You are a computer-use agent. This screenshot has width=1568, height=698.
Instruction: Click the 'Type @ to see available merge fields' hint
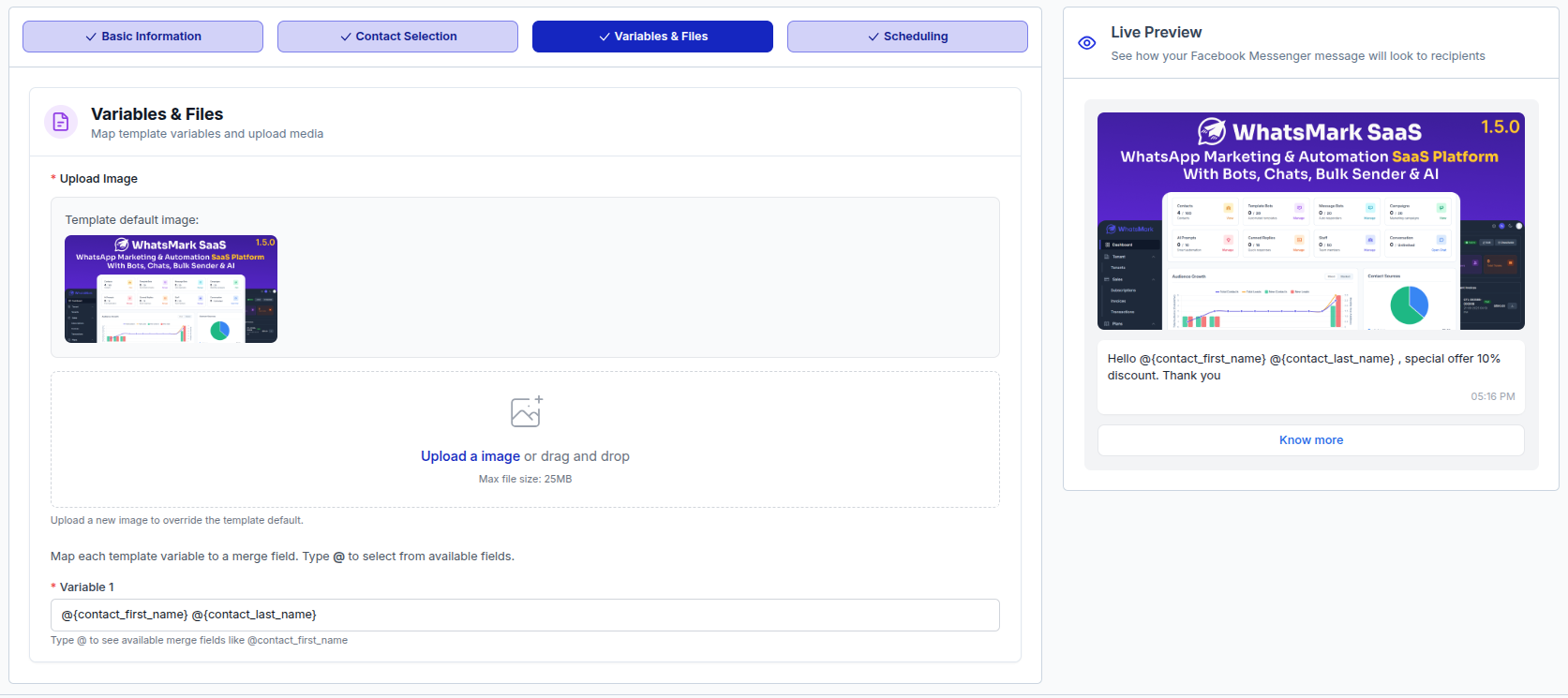199,641
